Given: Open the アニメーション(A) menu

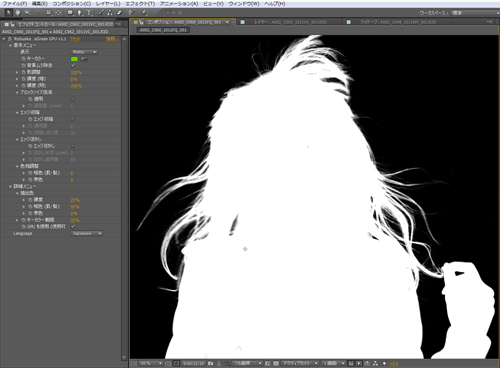Looking at the screenshot, I should pyautogui.click(x=179, y=4).
